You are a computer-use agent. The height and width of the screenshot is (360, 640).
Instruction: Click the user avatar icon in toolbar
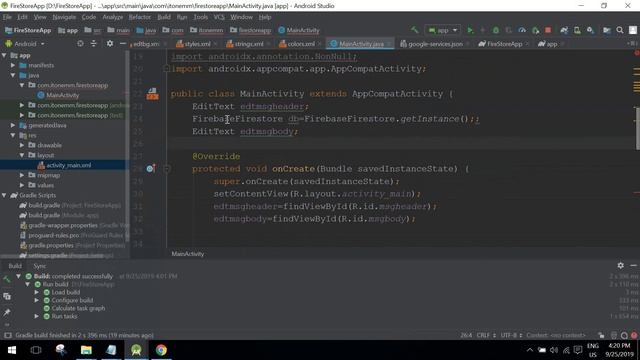click(x=633, y=30)
